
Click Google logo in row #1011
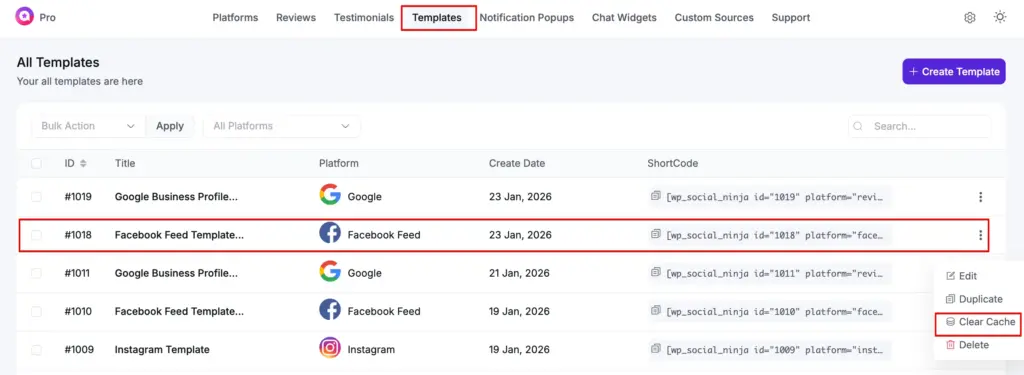330,271
